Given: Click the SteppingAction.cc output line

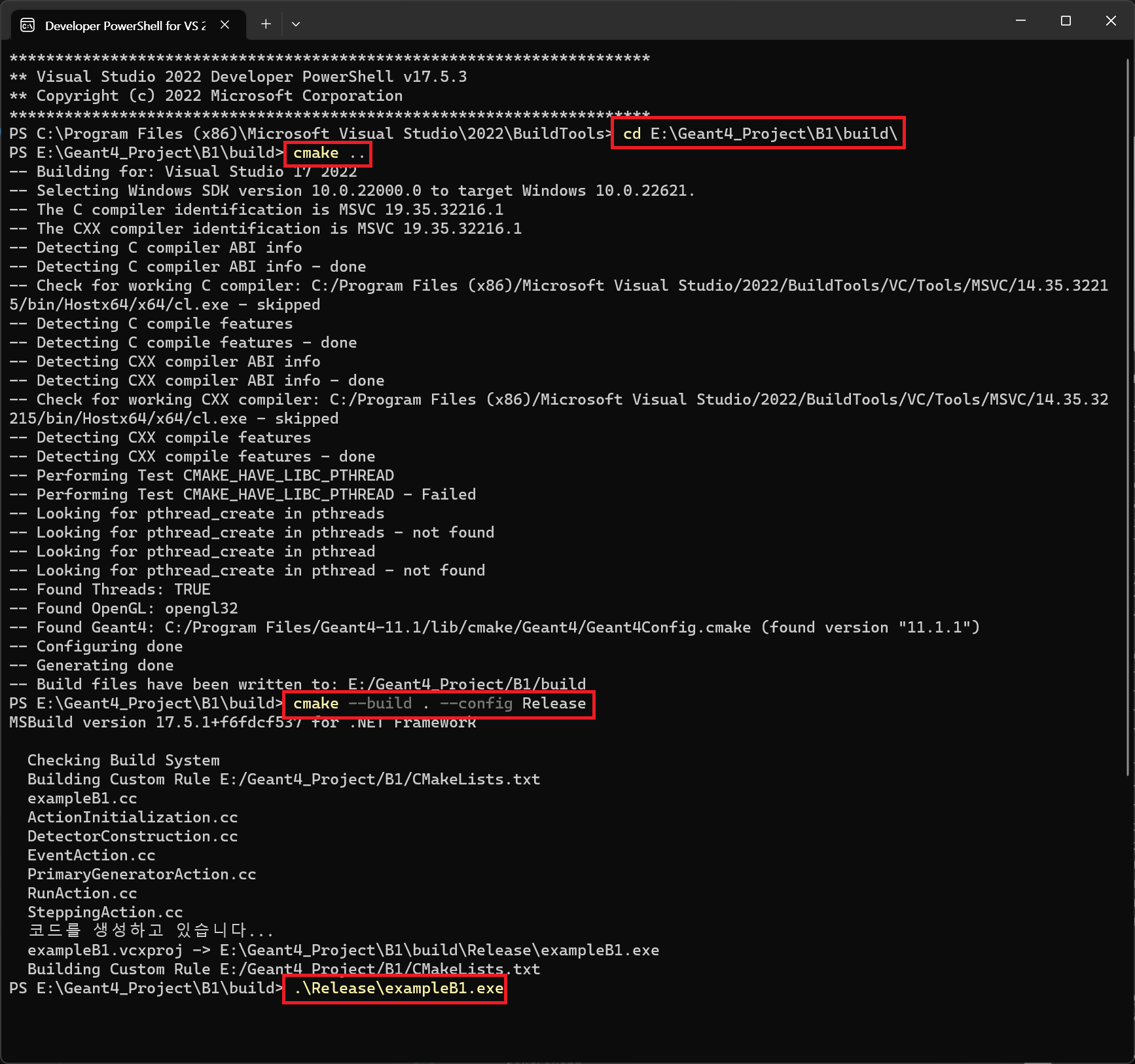Looking at the screenshot, I should [x=105, y=913].
